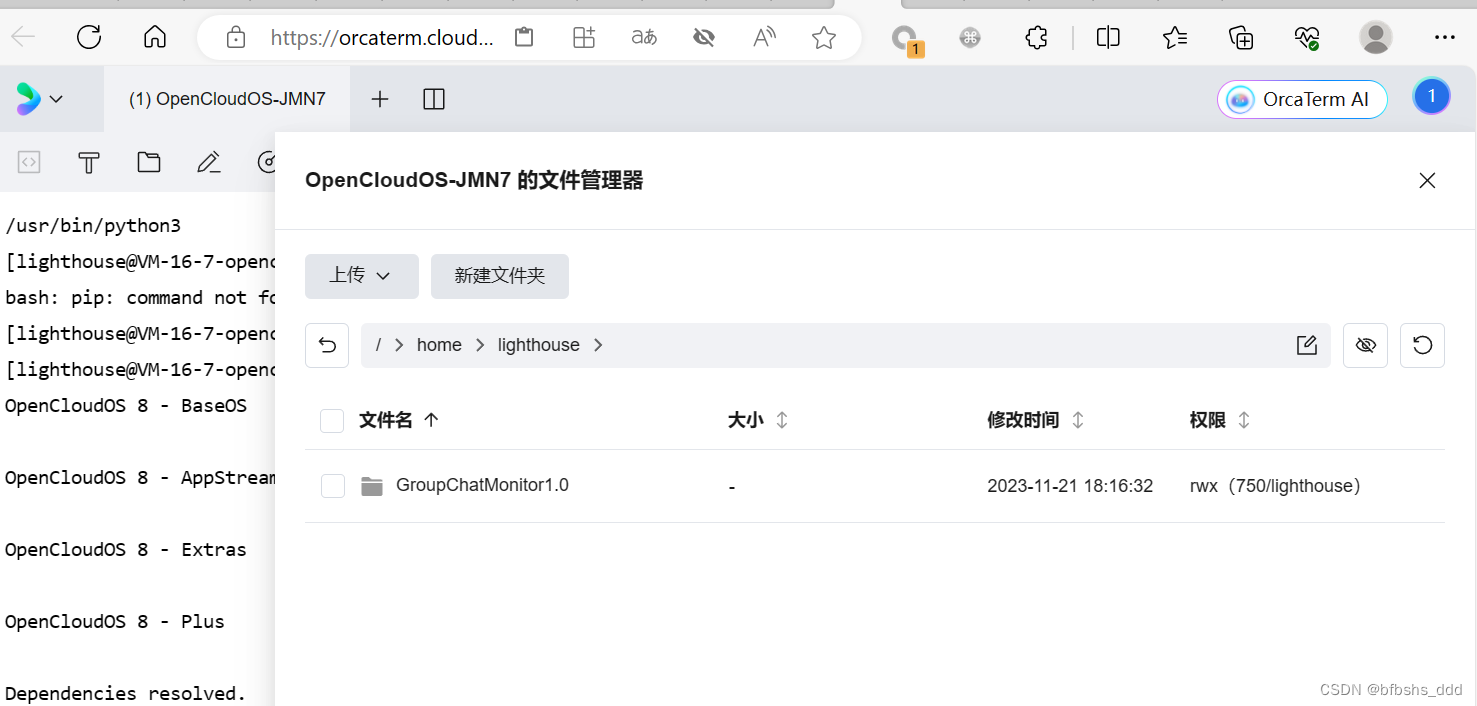Add a new terminal session tab

point(380,99)
